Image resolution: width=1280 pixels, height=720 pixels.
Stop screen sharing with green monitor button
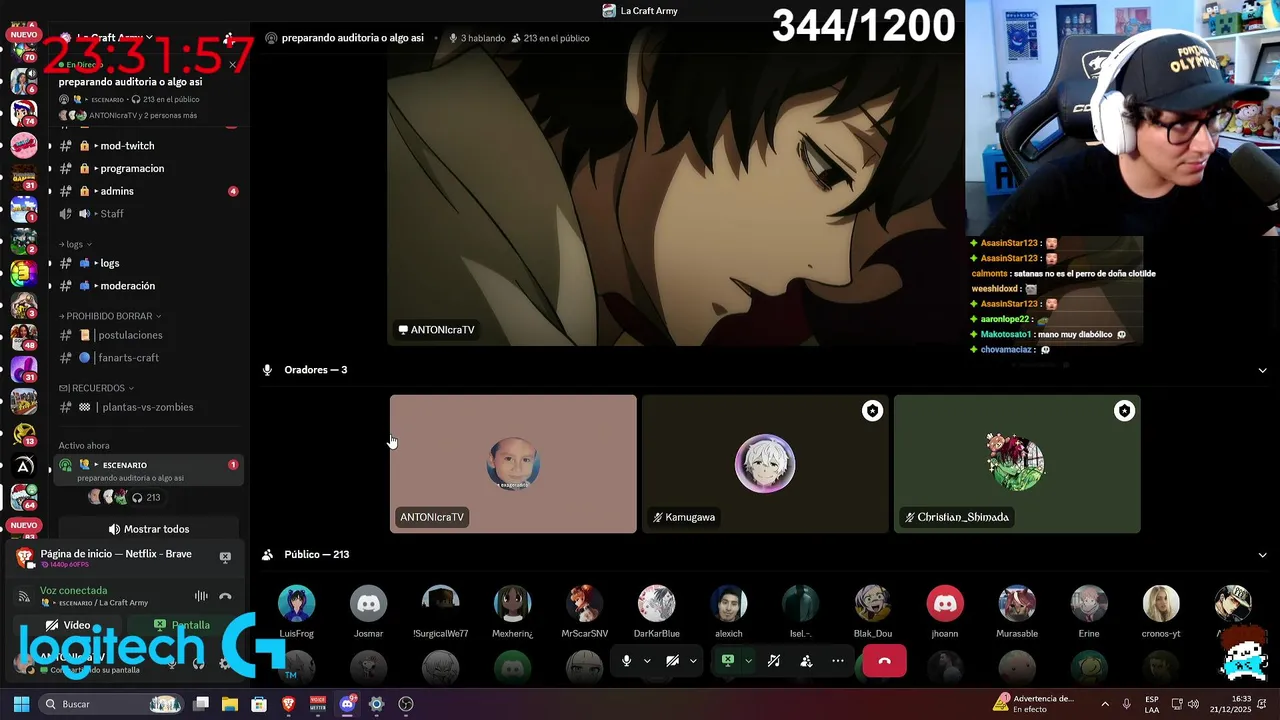[728, 661]
